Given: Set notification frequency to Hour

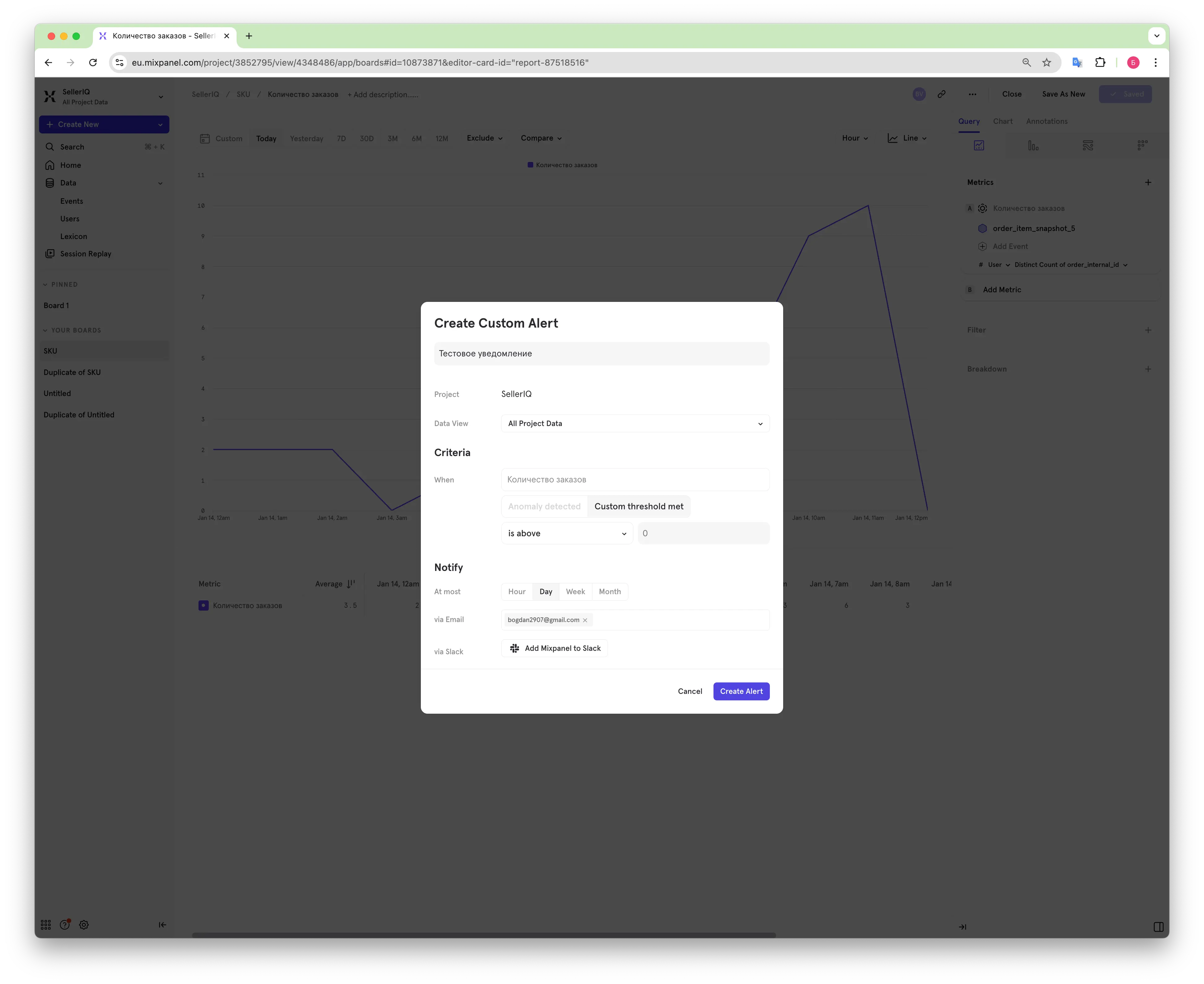Looking at the screenshot, I should [x=517, y=591].
